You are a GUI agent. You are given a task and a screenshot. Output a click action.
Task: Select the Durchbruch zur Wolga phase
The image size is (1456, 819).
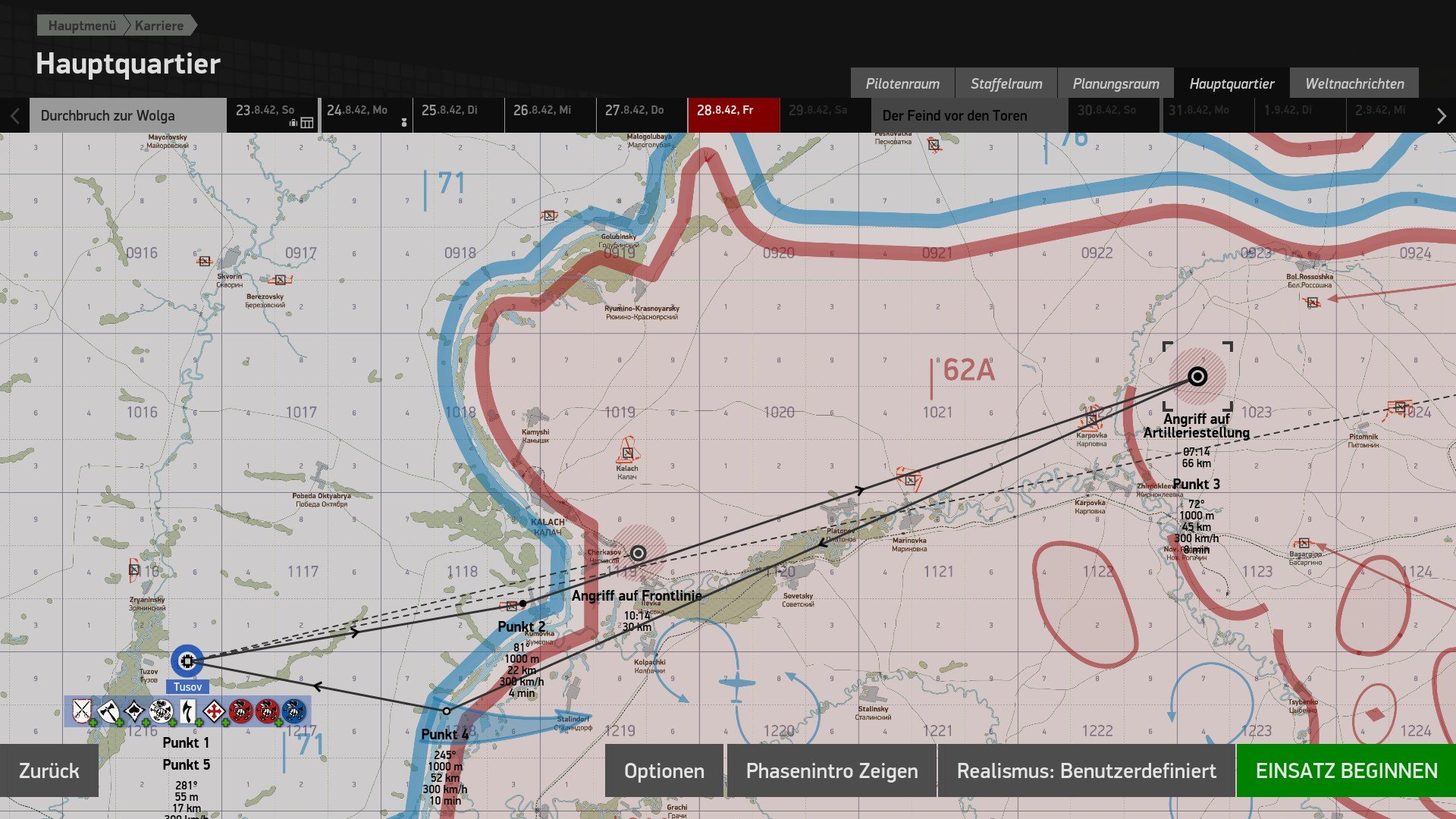(x=128, y=115)
